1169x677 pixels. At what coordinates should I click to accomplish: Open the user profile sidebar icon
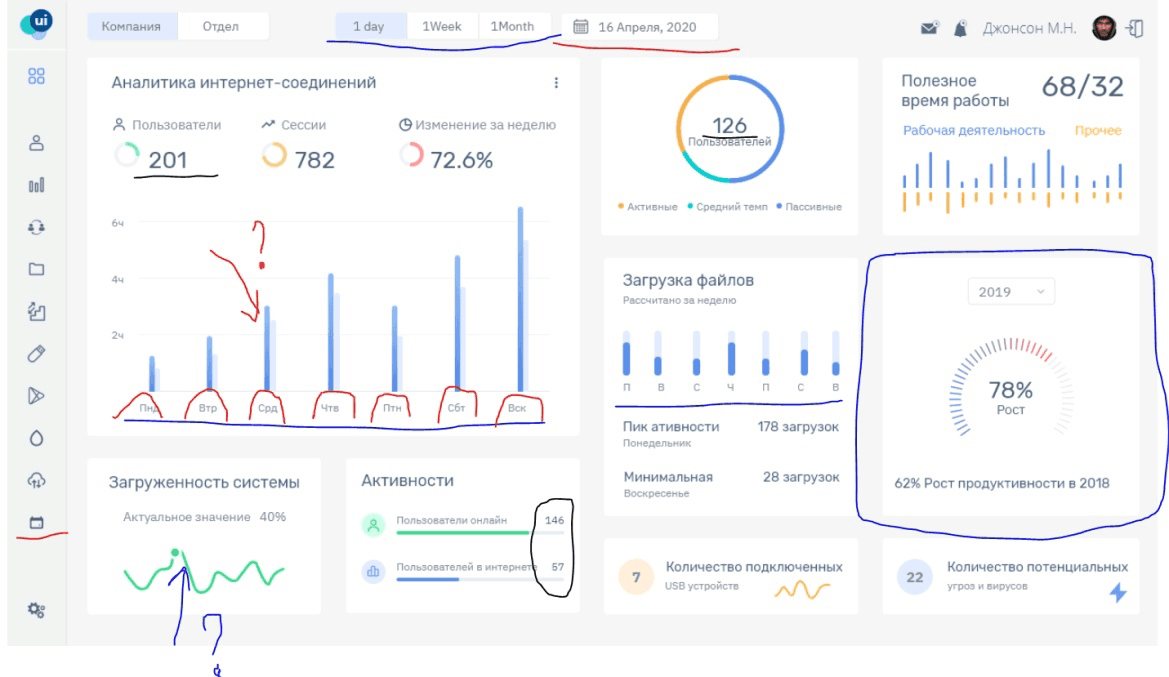click(x=37, y=143)
